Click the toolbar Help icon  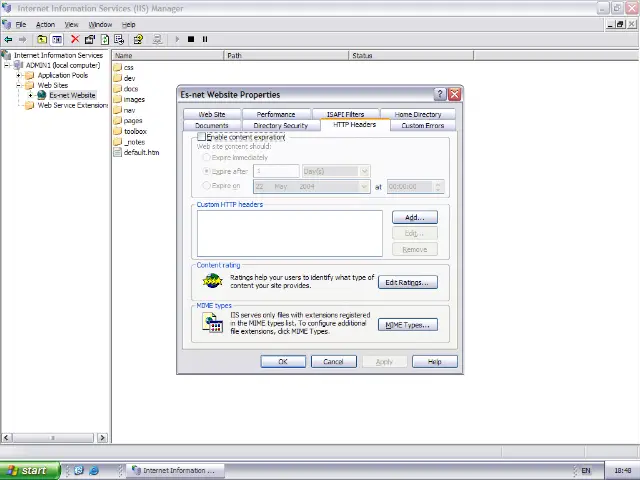pyautogui.click(x=138, y=39)
